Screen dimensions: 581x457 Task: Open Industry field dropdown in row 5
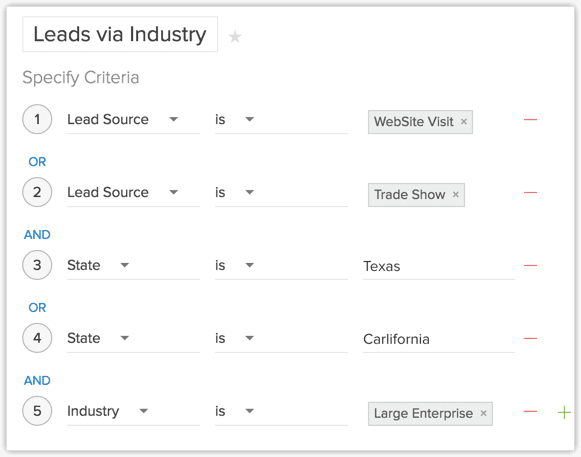click(x=133, y=411)
